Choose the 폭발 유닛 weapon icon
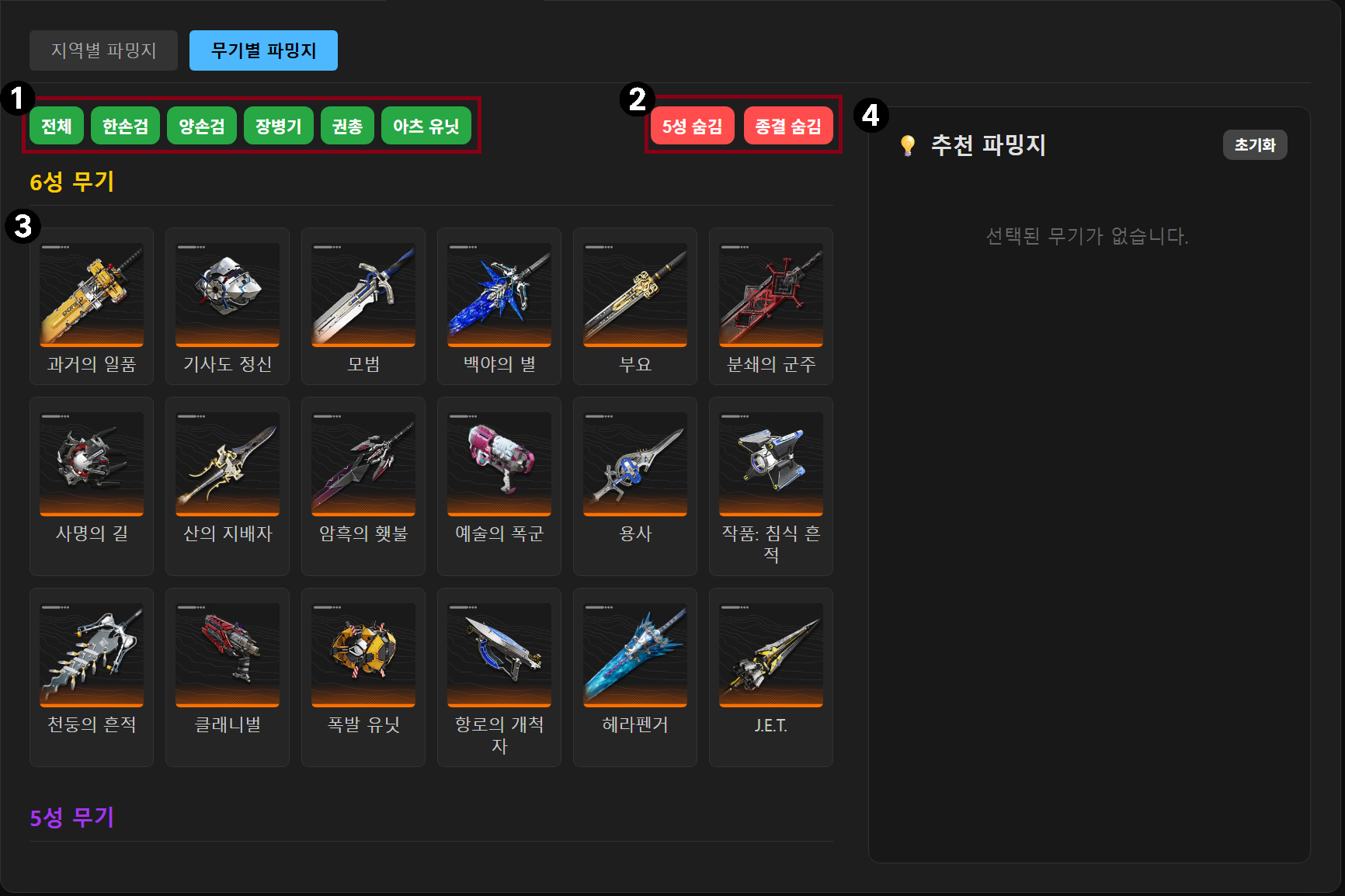Image resolution: width=1345 pixels, height=896 pixels. 363,655
